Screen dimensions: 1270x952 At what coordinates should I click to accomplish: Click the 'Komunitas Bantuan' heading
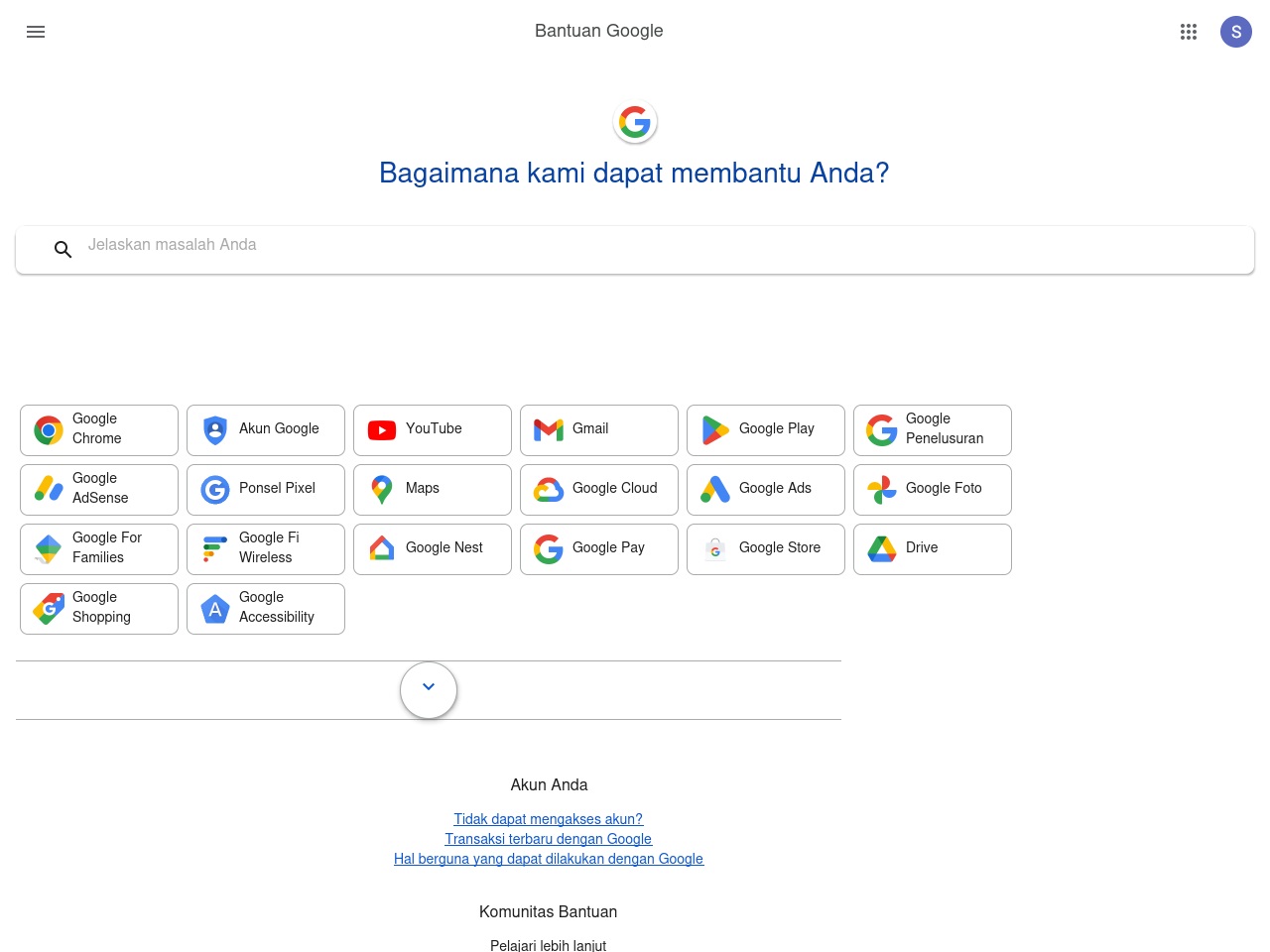pyautogui.click(x=549, y=911)
